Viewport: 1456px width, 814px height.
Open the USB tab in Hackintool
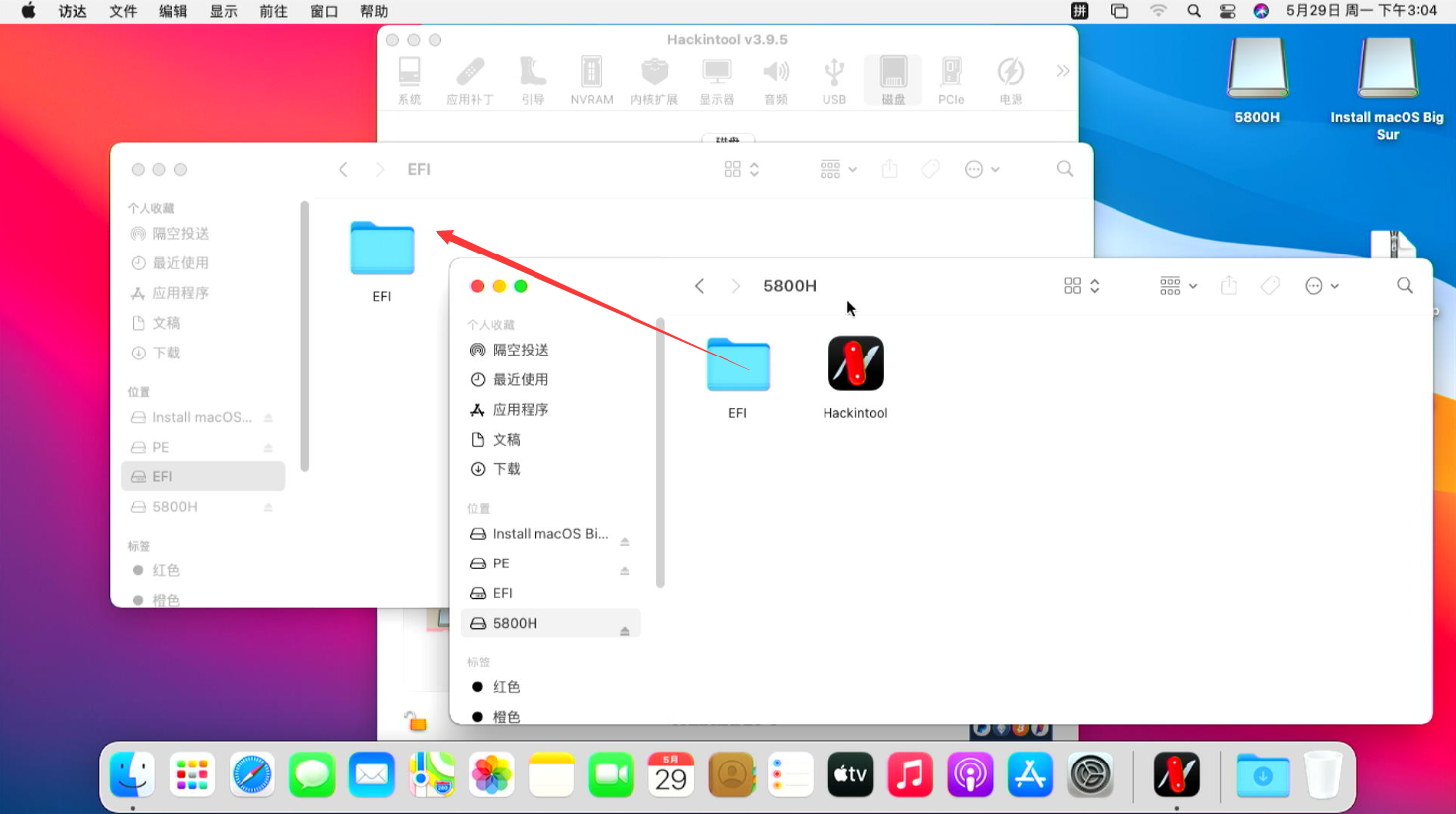coord(834,80)
